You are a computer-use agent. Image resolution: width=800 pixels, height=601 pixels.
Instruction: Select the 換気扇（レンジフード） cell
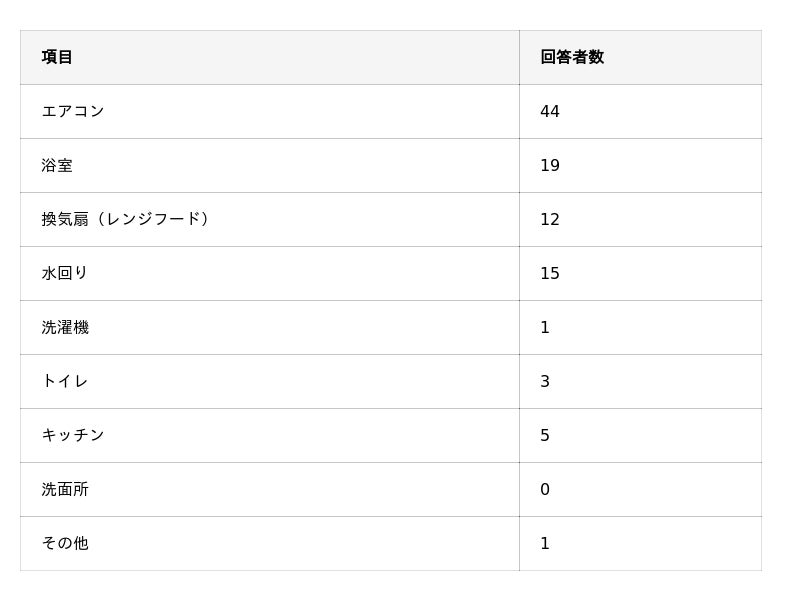[x=127, y=219]
